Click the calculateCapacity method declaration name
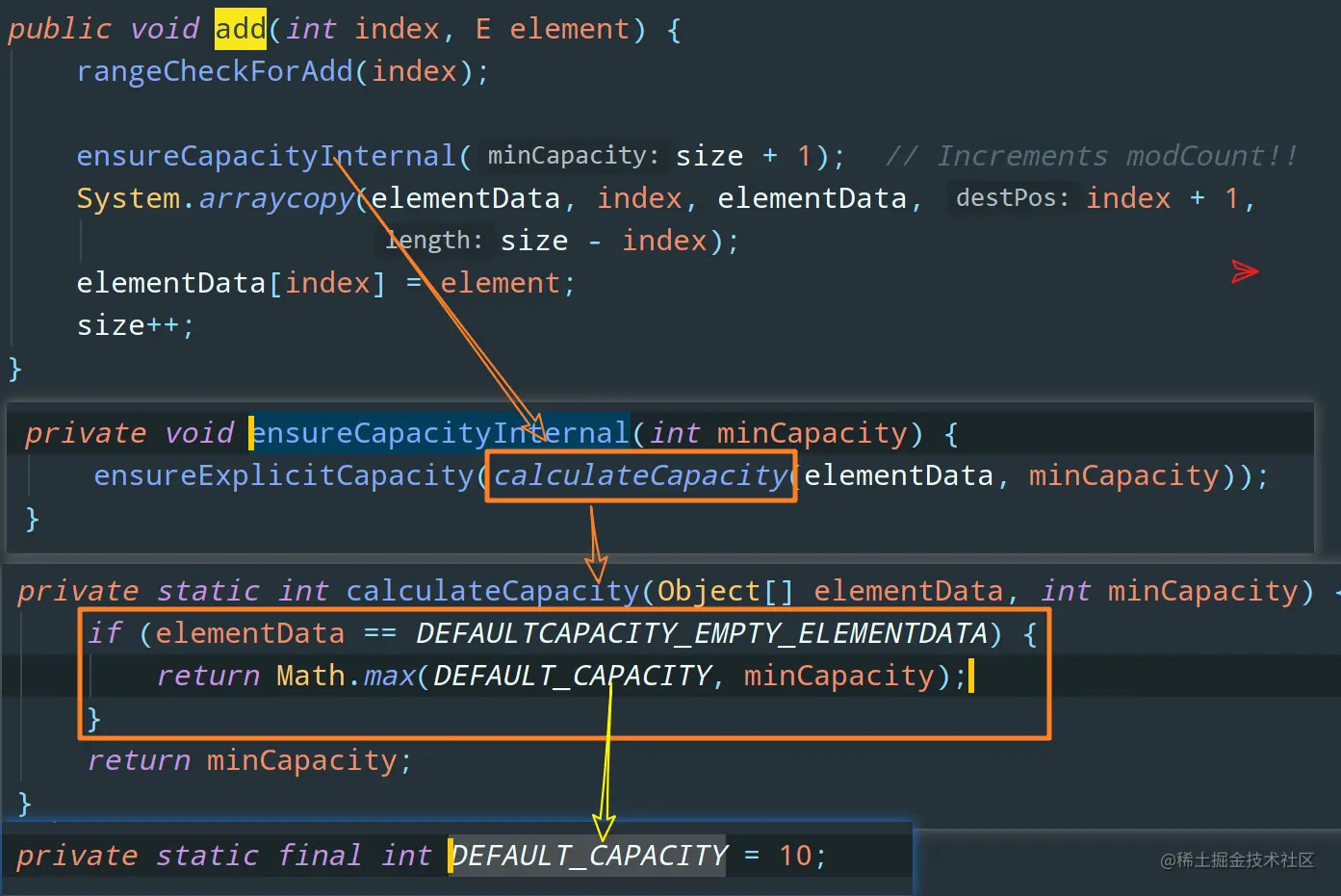The height and width of the screenshot is (896, 1341). [x=493, y=591]
